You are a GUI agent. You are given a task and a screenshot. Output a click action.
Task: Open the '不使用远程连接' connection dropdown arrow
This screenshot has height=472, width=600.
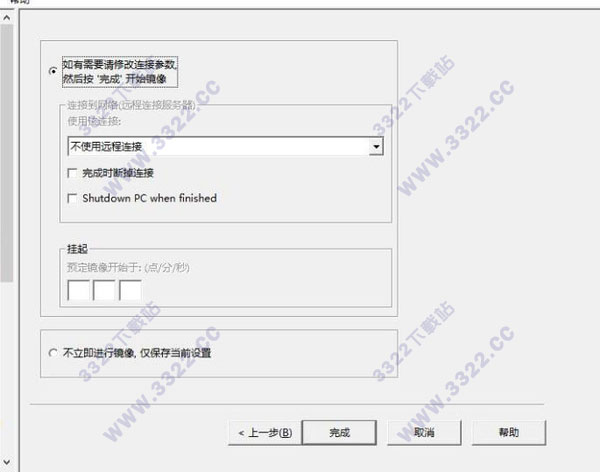coord(376,147)
